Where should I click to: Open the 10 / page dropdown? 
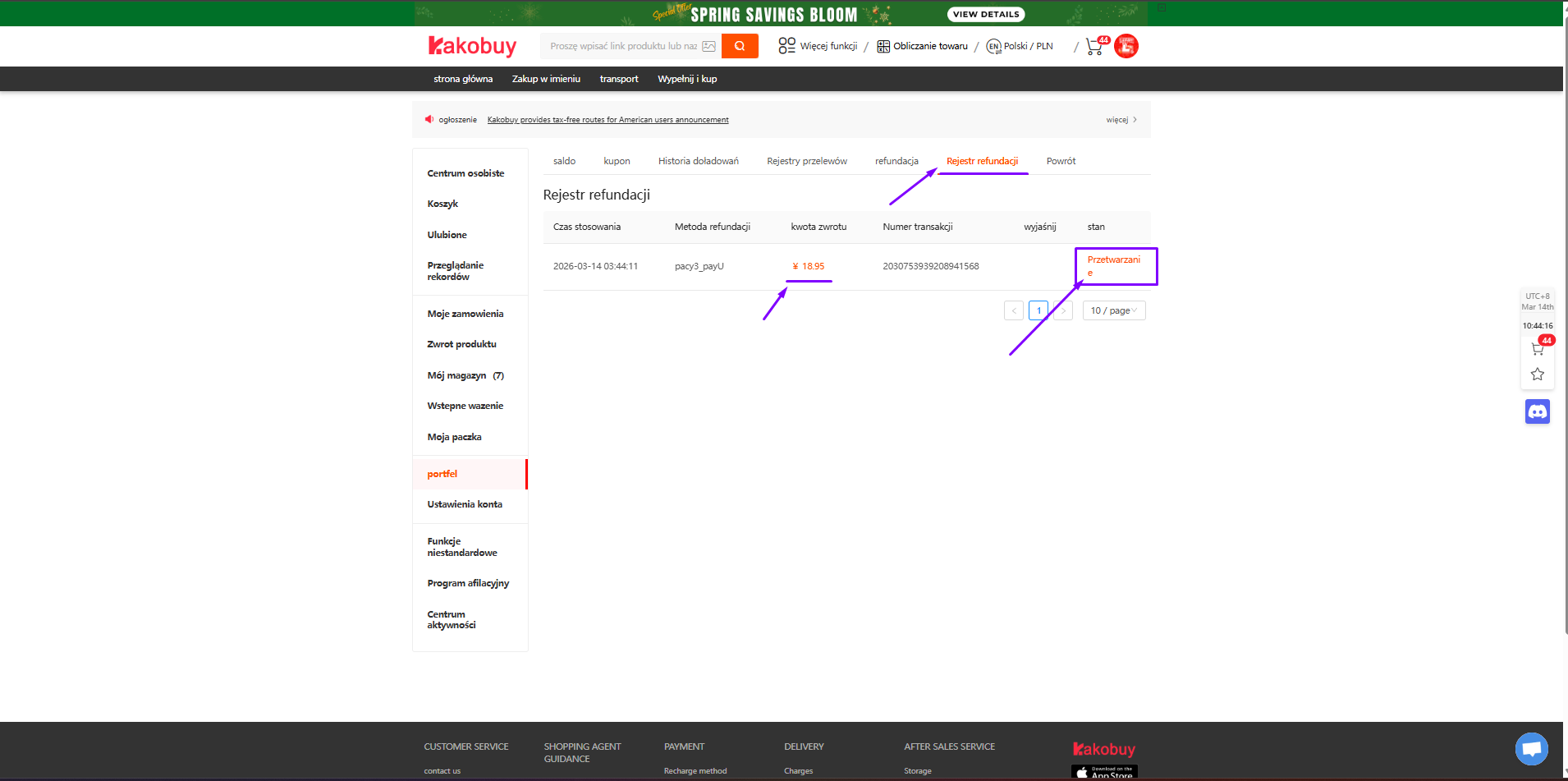[1113, 310]
